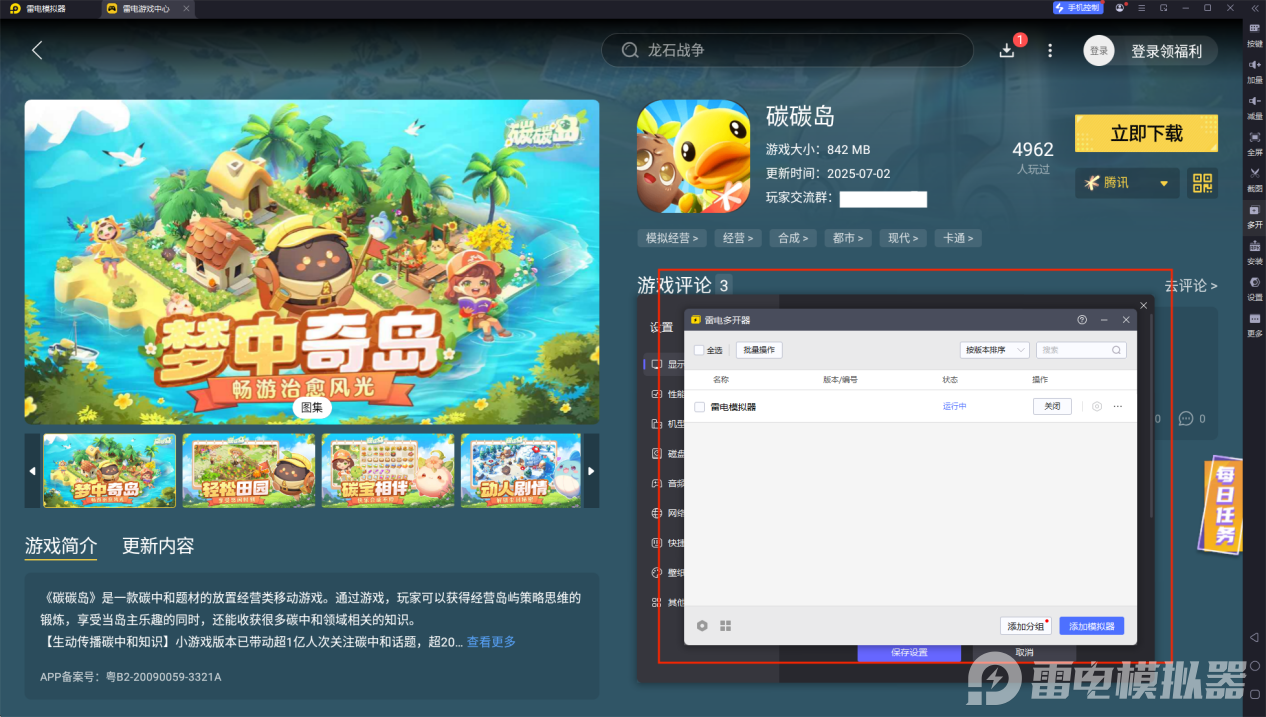Tick the 全选 select-all checkbox

[x=699, y=350]
